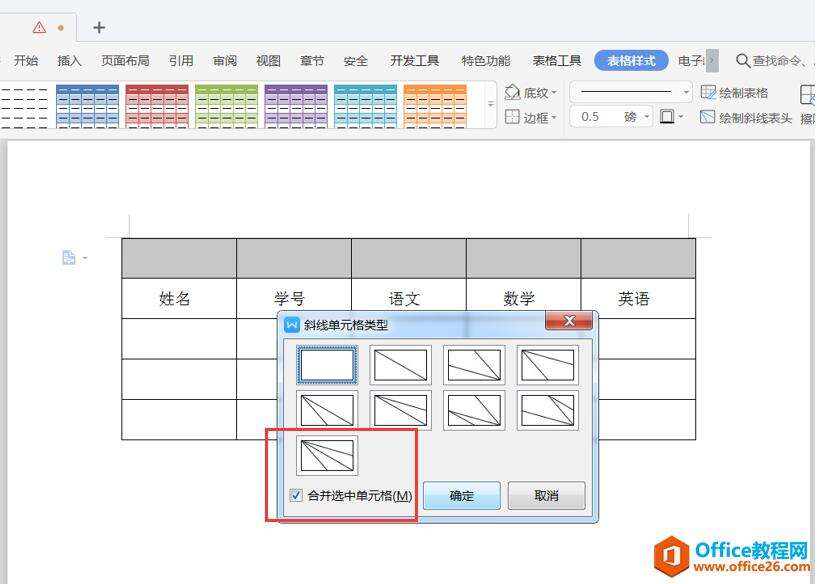
Task: Select the blank no-diagonal cell type
Action: pyautogui.click(x=327, y=365)
